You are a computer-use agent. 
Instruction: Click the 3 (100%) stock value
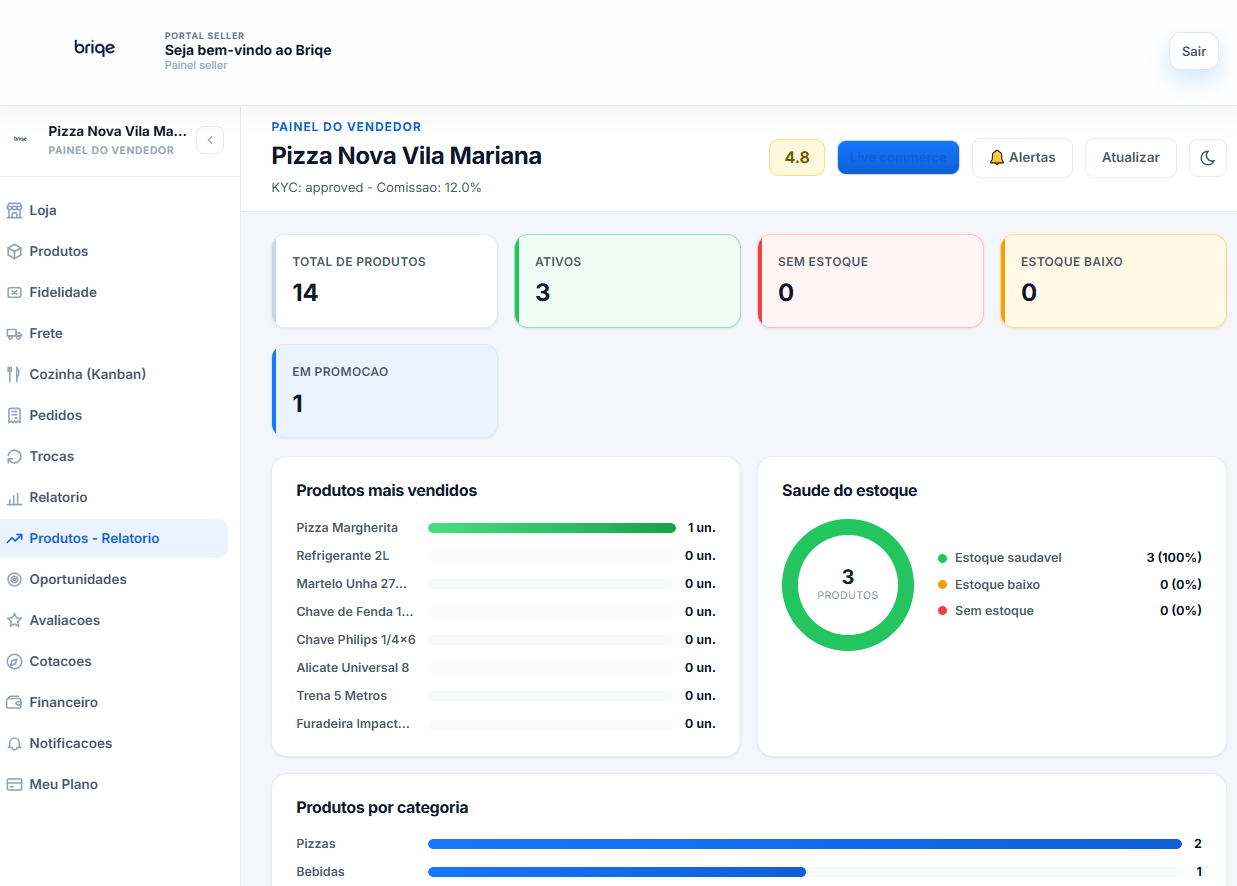[1174, 558]
